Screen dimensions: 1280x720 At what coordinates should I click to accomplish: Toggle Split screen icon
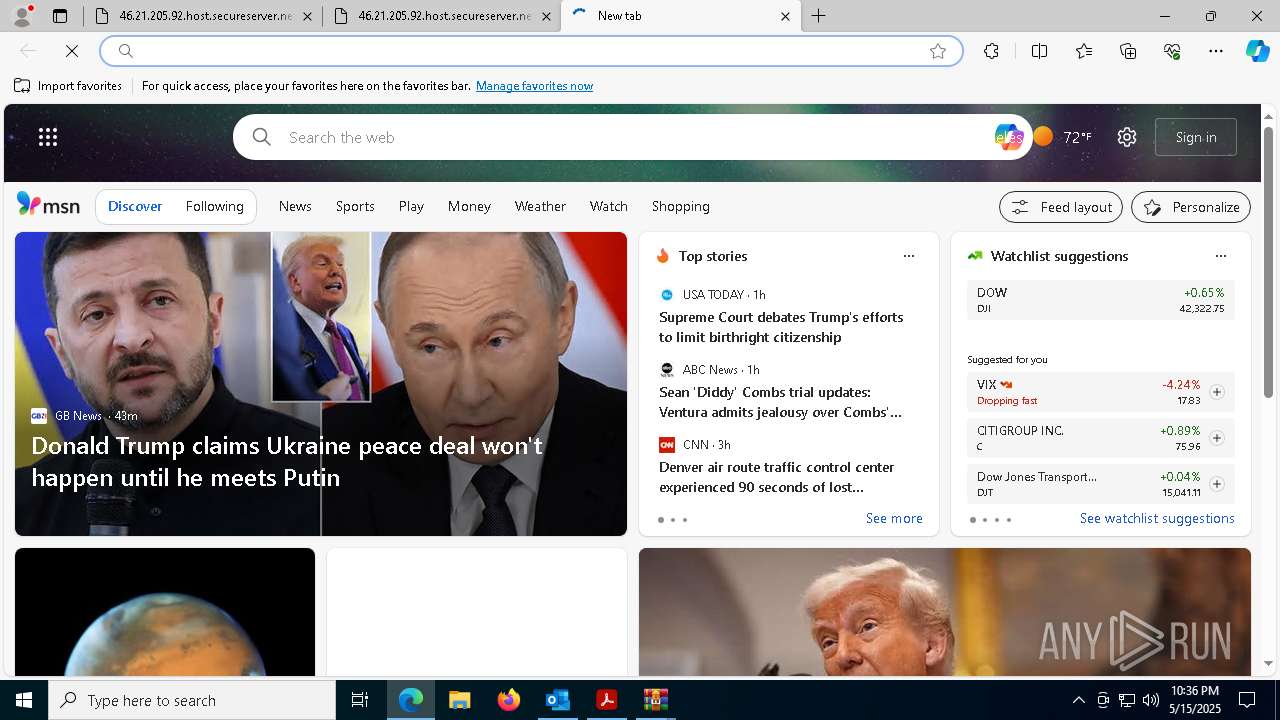click(1039, 51)
